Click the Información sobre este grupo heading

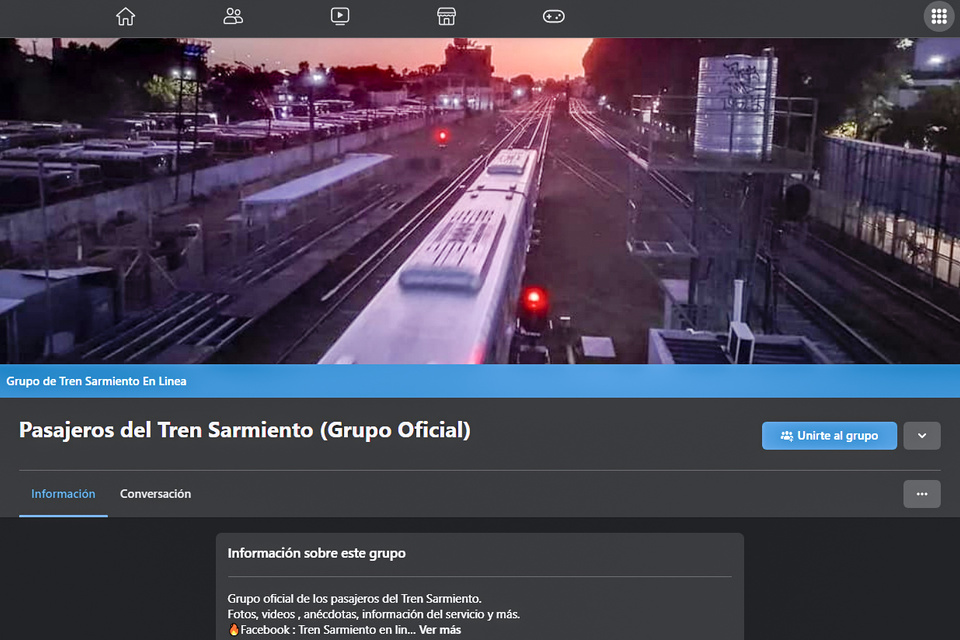click(x=316, y=553)
